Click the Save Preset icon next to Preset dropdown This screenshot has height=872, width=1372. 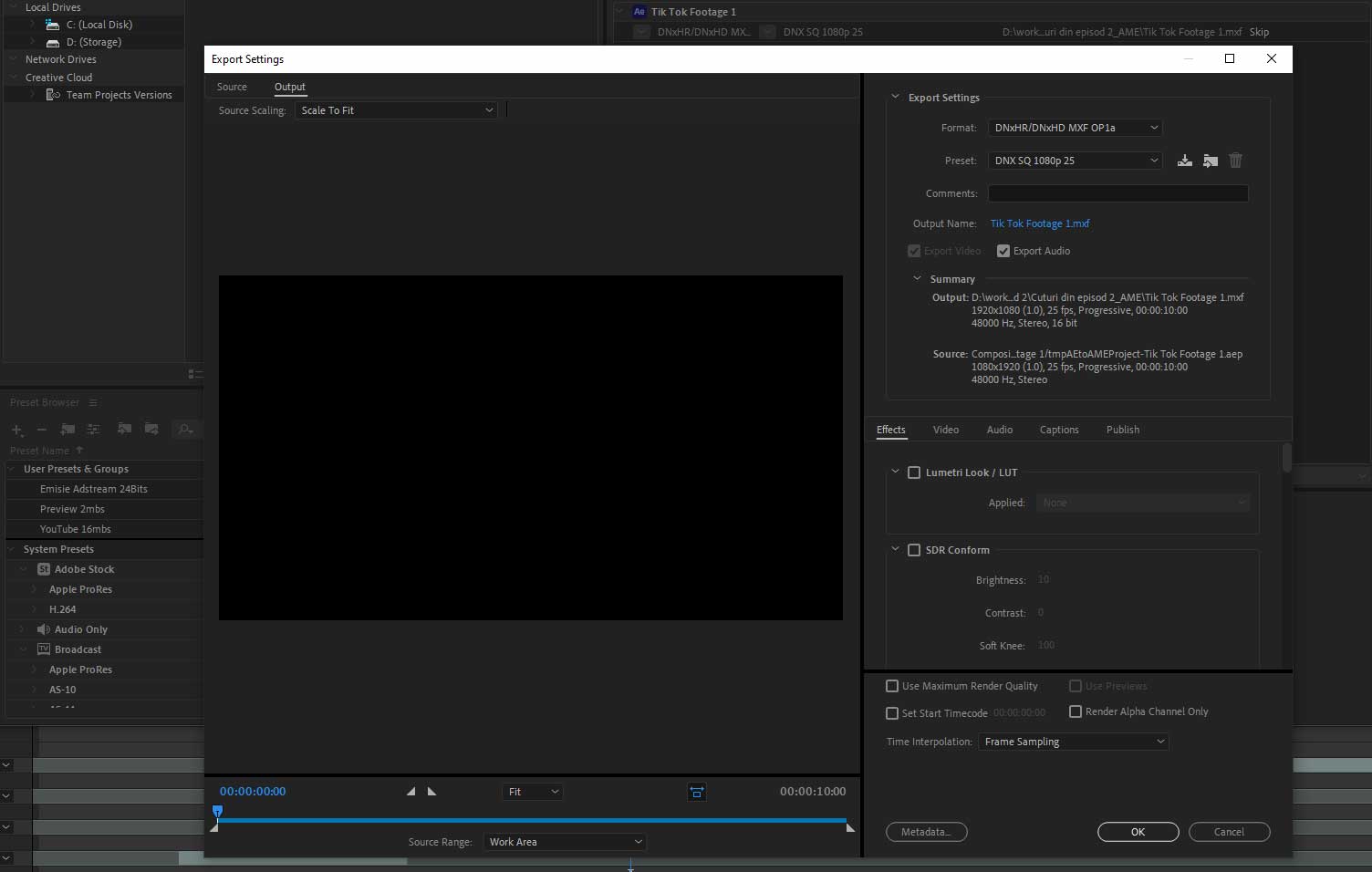[x=1184, y=160]
